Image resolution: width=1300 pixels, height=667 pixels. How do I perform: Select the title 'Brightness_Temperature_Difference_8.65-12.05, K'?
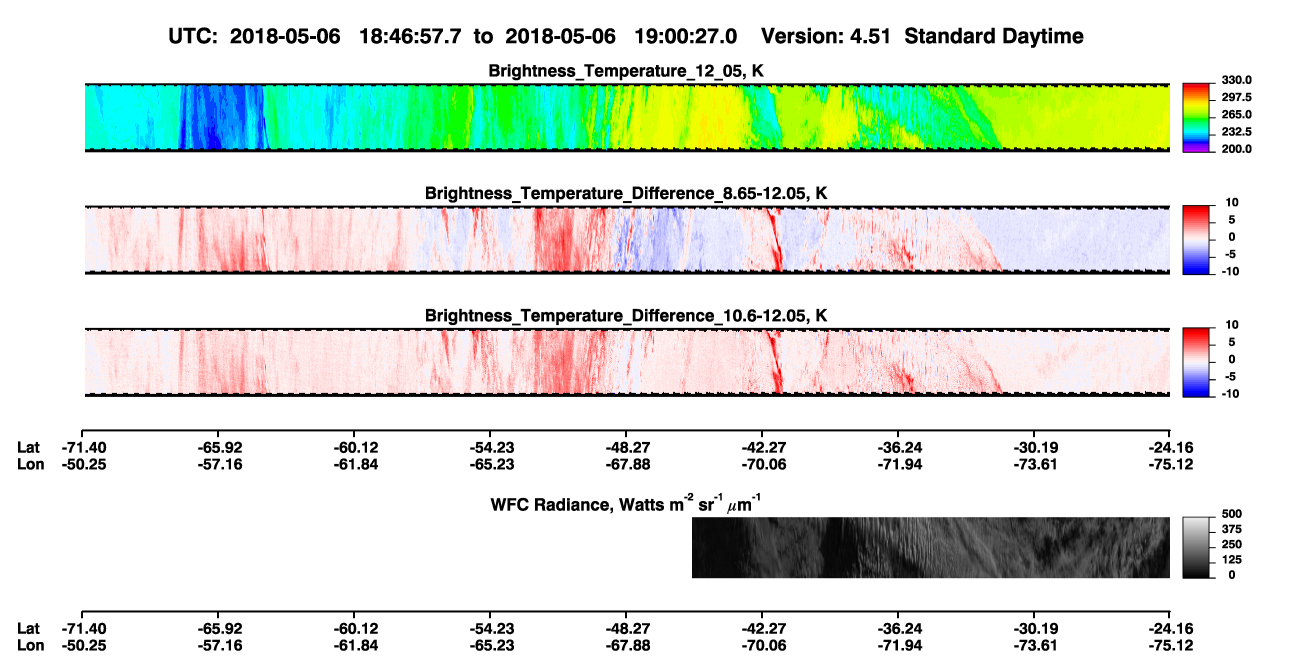[627, 193]
